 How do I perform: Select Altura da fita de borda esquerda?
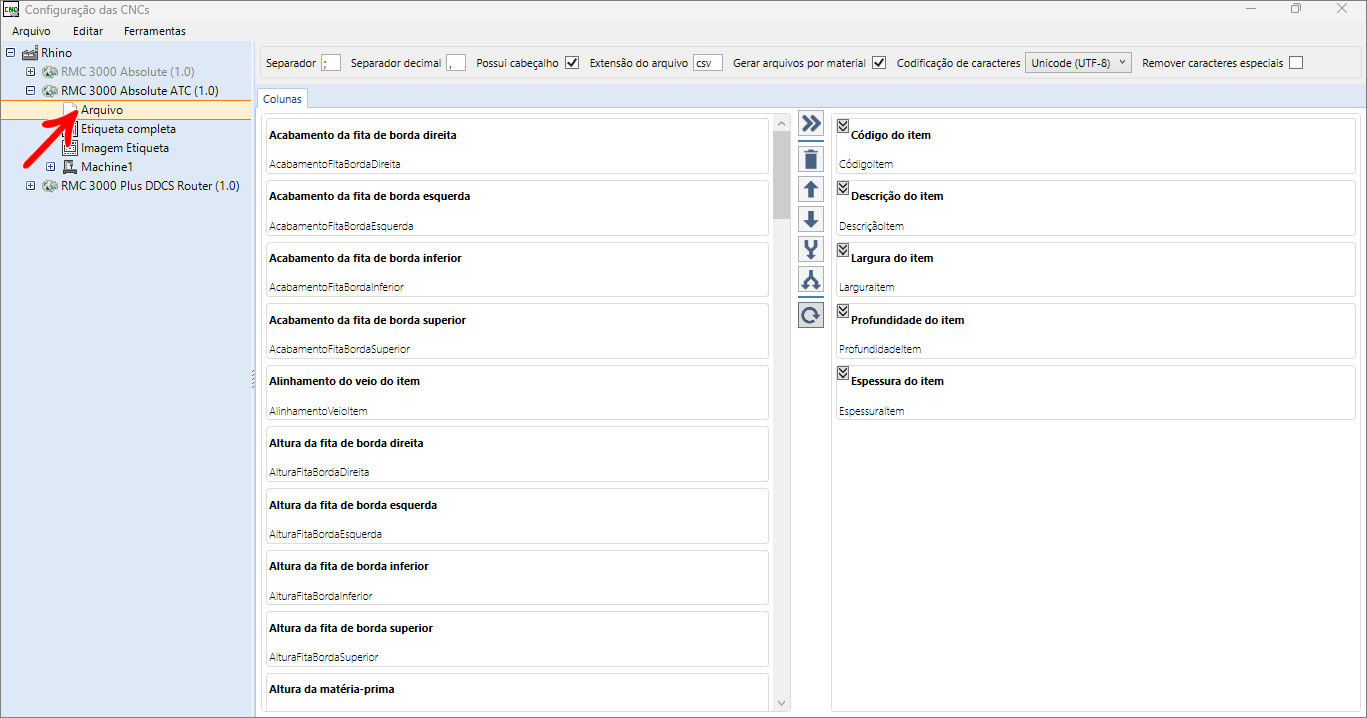[516, 517]
